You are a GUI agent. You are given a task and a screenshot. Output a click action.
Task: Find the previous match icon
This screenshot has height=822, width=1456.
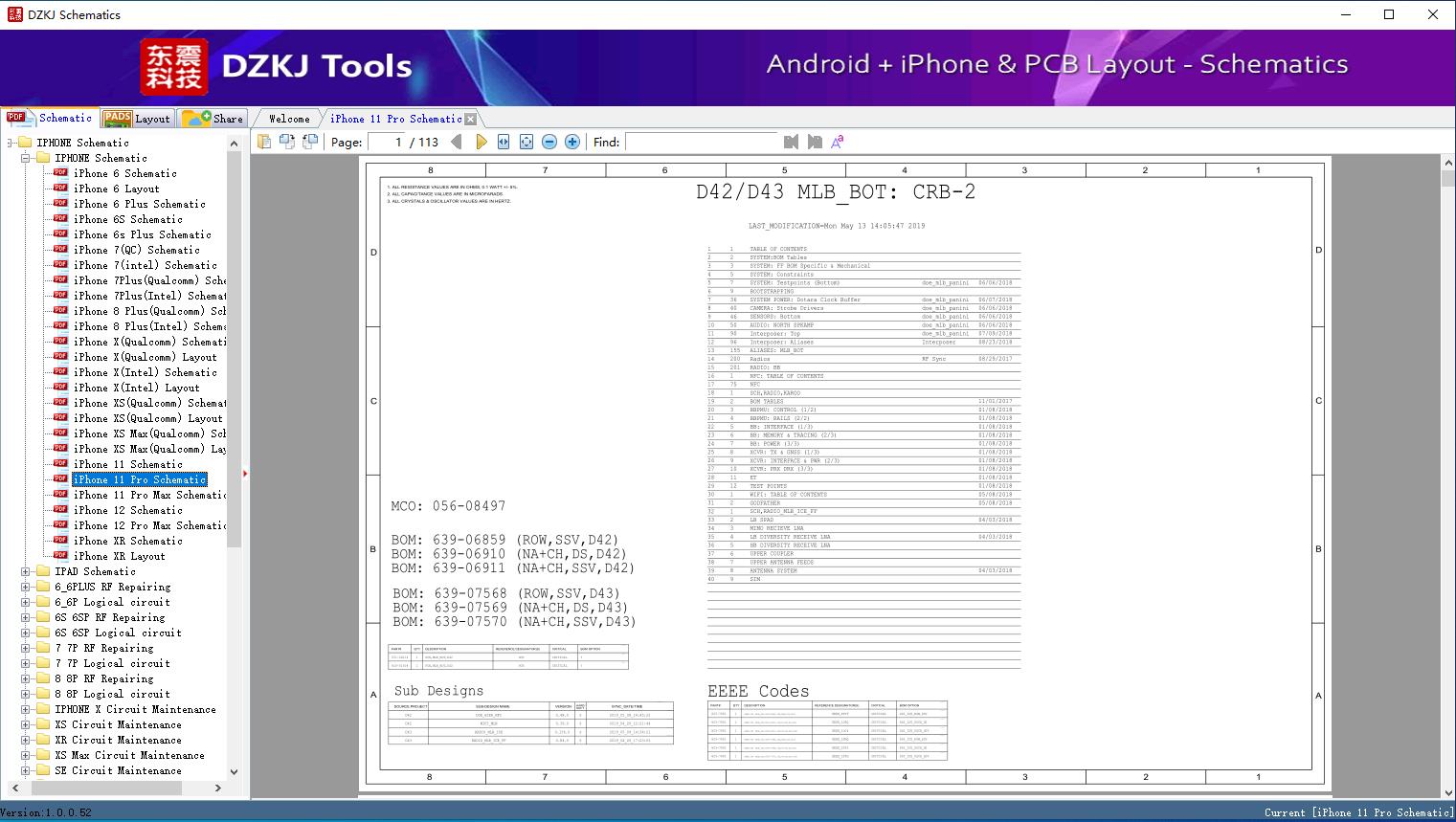point(791,142)
